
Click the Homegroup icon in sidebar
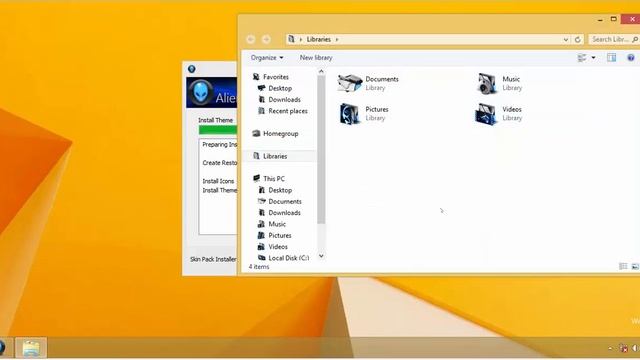256,133
